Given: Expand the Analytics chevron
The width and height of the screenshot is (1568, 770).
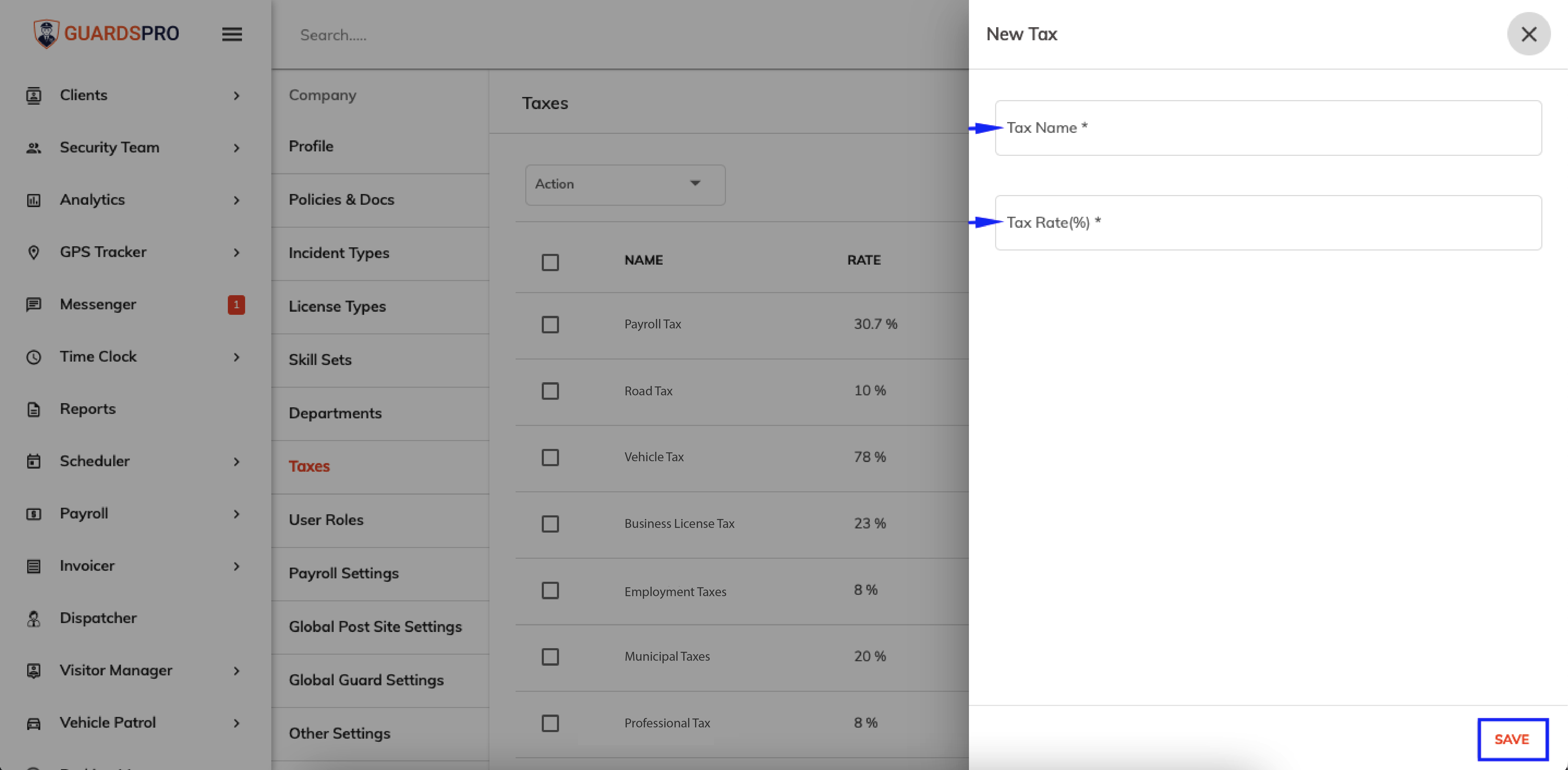Looking at the screenshot, I should (236, 200).
